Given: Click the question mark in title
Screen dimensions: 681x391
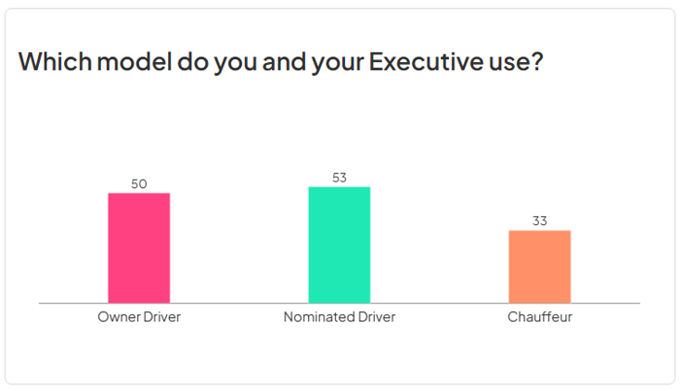Looking at the screenshot, I should point(537,62).
